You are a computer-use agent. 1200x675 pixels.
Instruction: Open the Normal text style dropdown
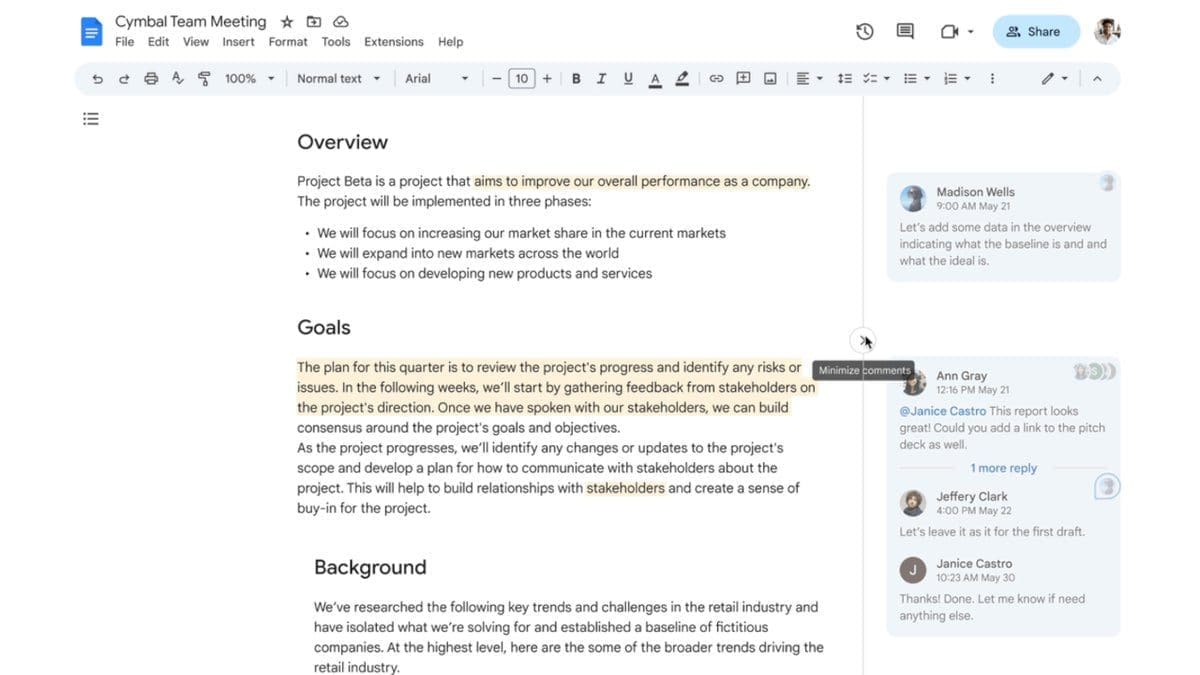(x=338, y=78)
